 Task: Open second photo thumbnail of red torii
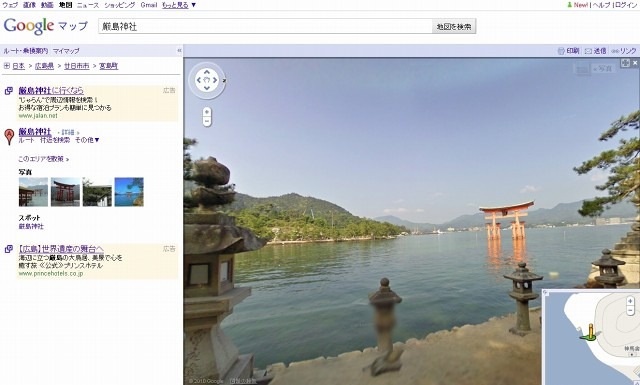click(65, 192)
